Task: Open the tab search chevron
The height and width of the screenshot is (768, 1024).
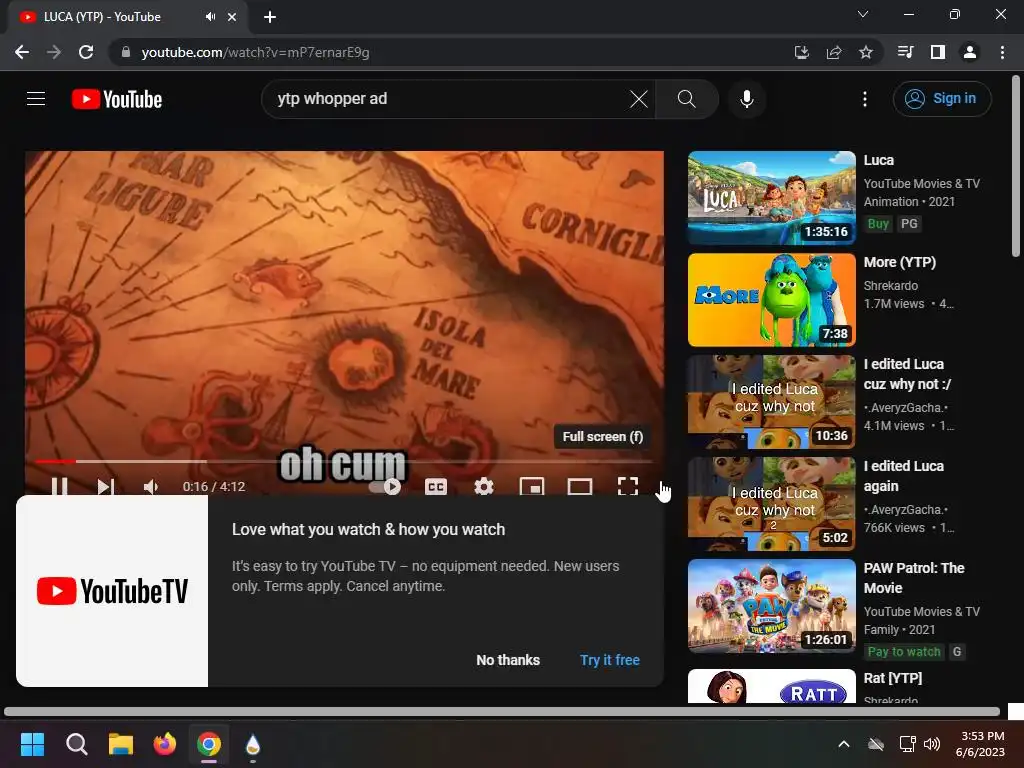Action: pyautogui.click(x=863, y=14)
